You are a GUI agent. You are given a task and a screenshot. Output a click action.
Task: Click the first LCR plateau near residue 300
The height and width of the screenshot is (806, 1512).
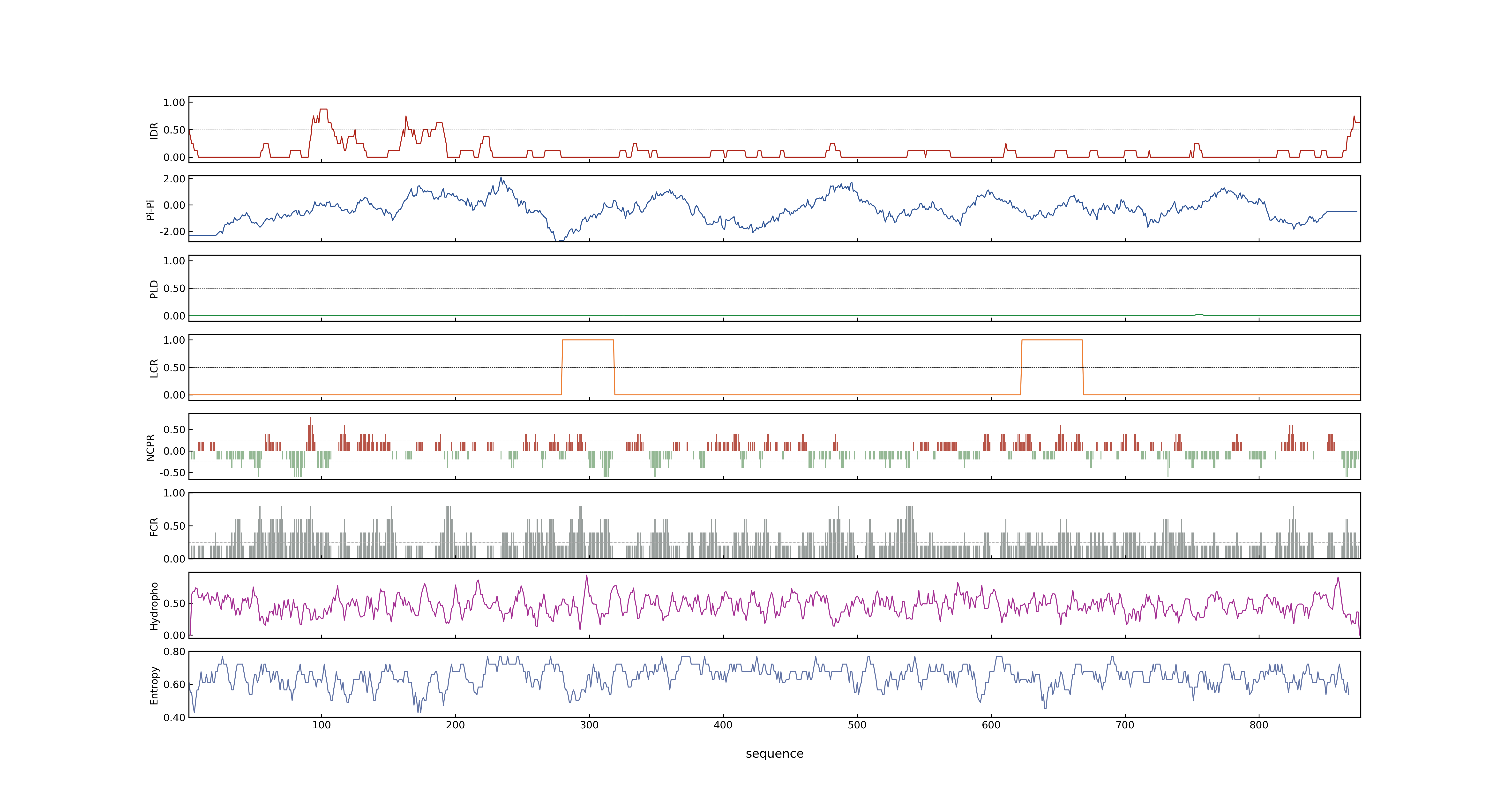click(x=588, y=340)
